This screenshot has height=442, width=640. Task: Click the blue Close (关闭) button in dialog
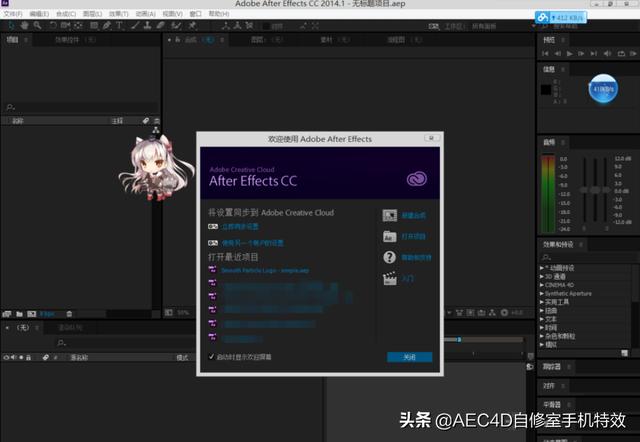(409, 357)
